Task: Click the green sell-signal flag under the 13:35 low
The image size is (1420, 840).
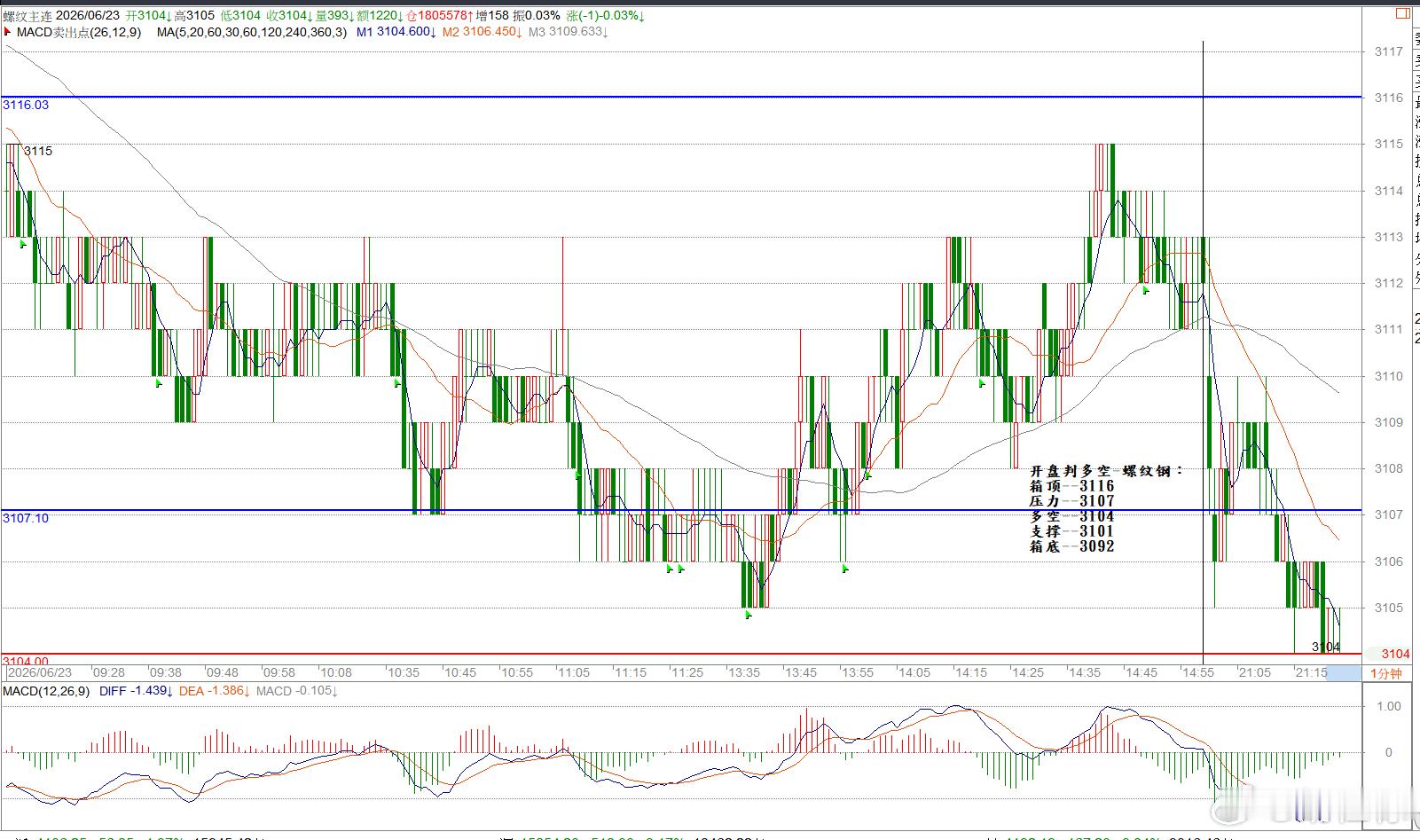Action: (x=749, y=614)
